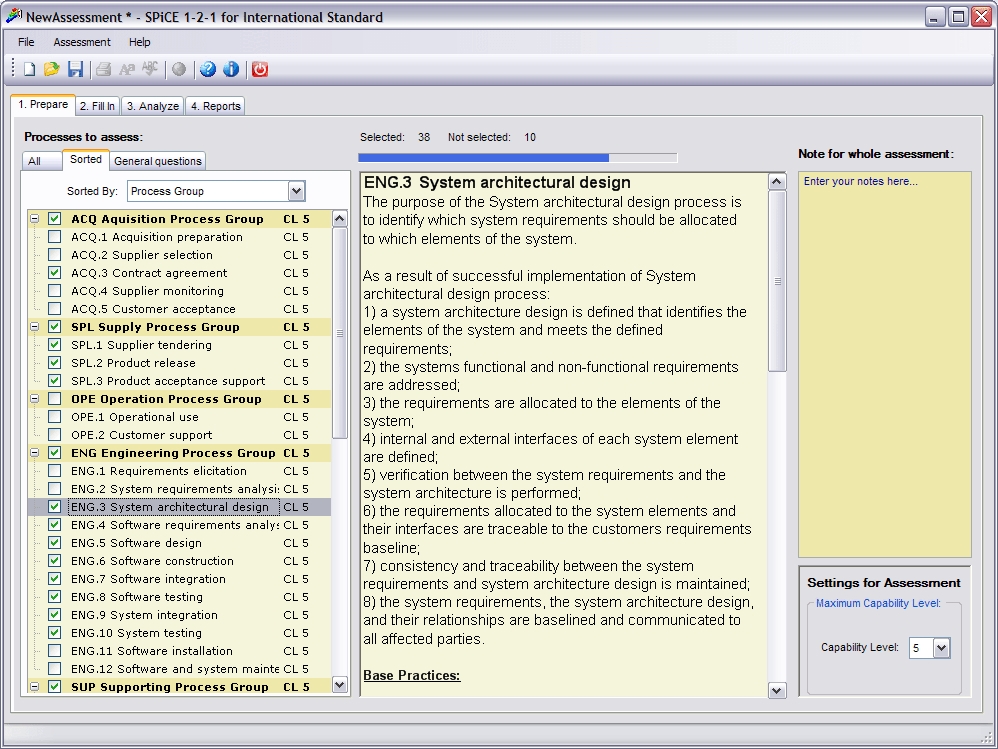Switch to the General questions tab
This screenshot has width=998, height=749.
point(158,161)
